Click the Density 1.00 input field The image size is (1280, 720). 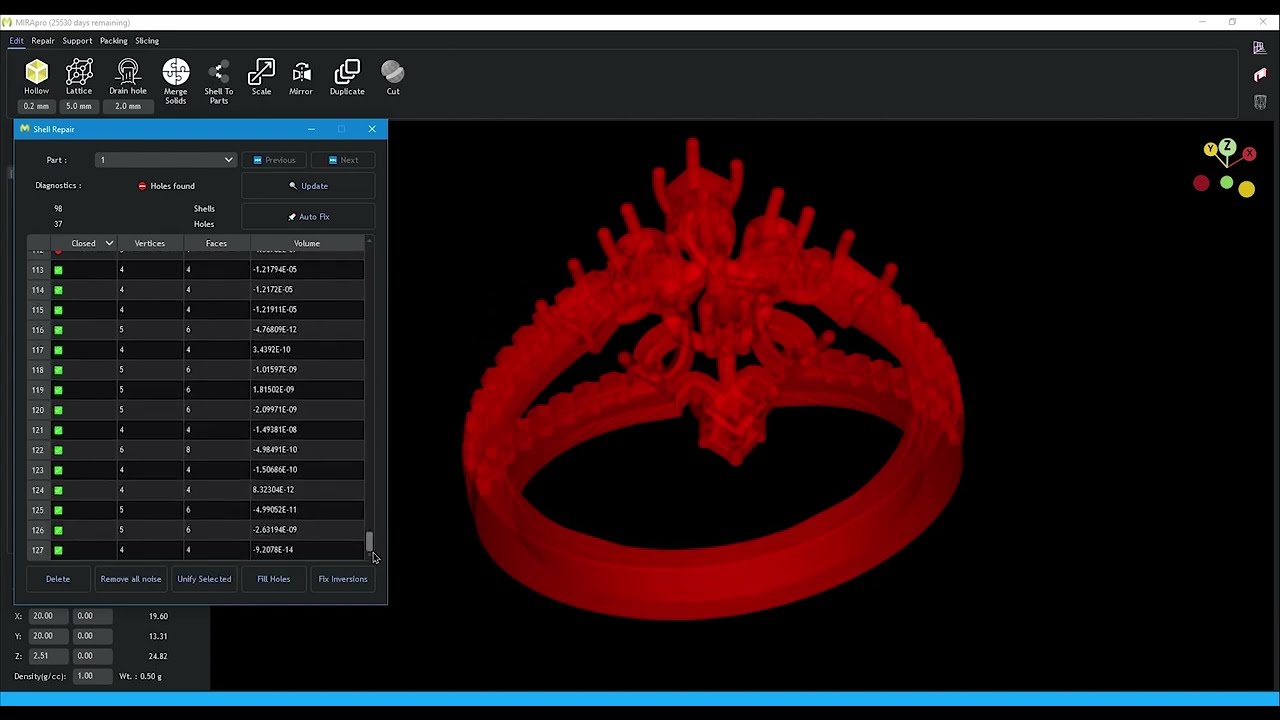pos(91,676)
